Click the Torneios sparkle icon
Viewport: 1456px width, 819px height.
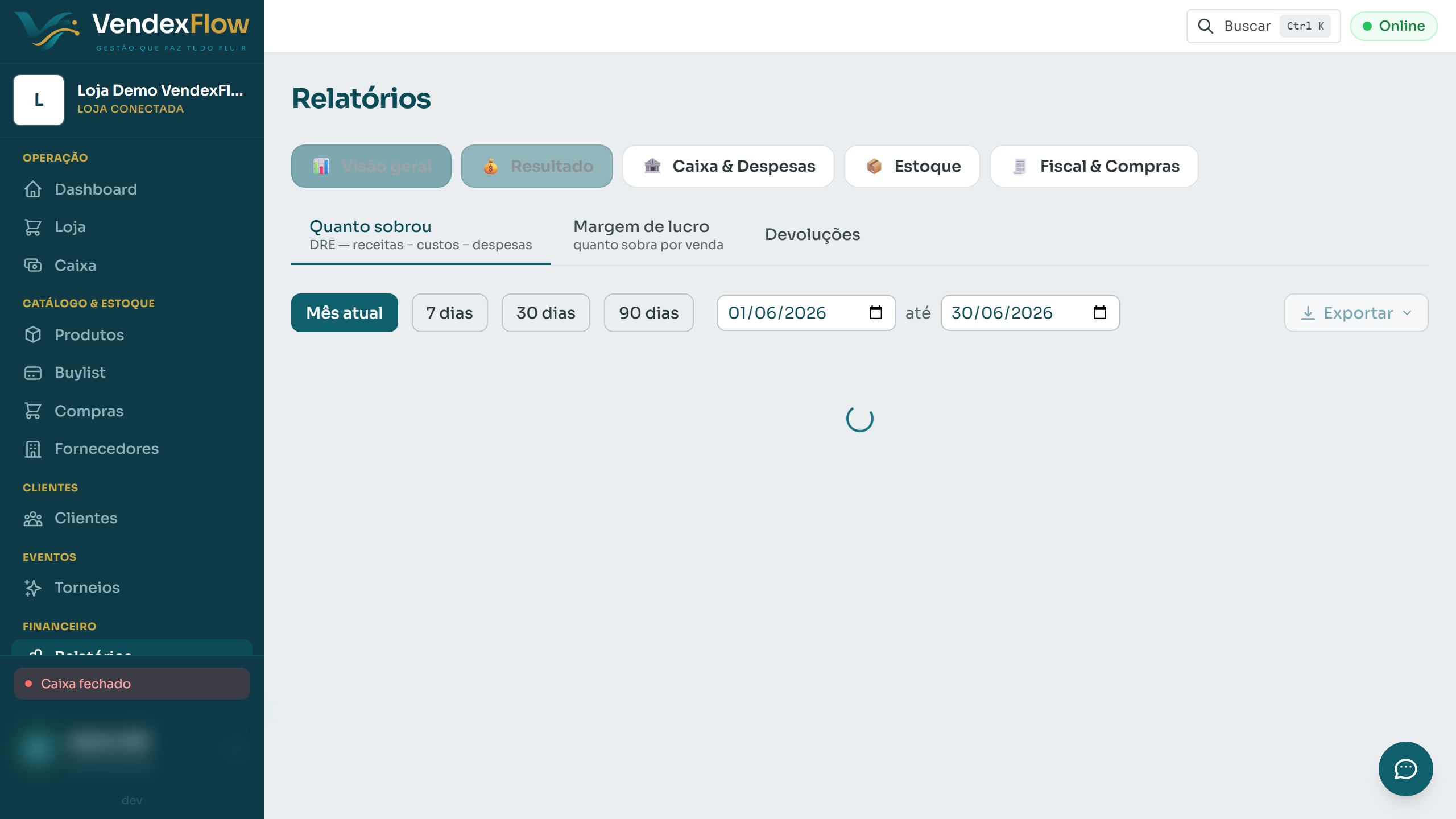(x=33, y=588)
